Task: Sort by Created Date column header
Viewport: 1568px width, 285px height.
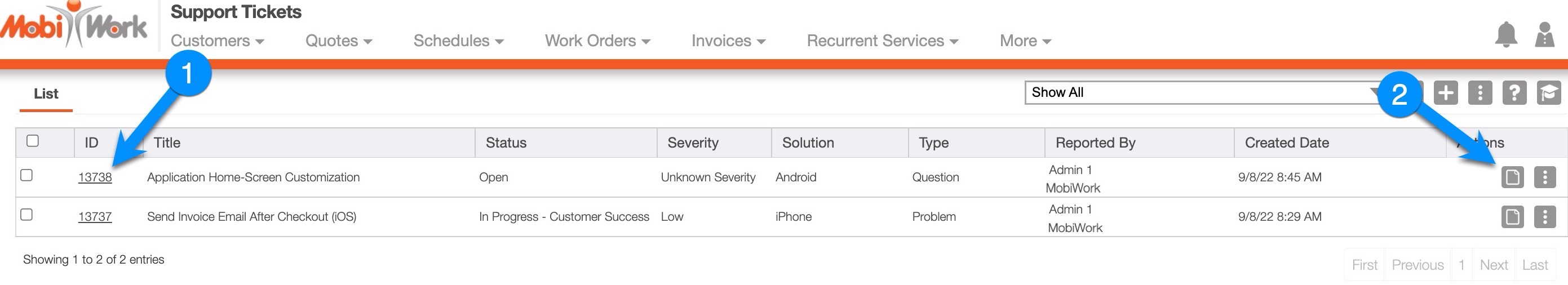Action: [1287, 143]
